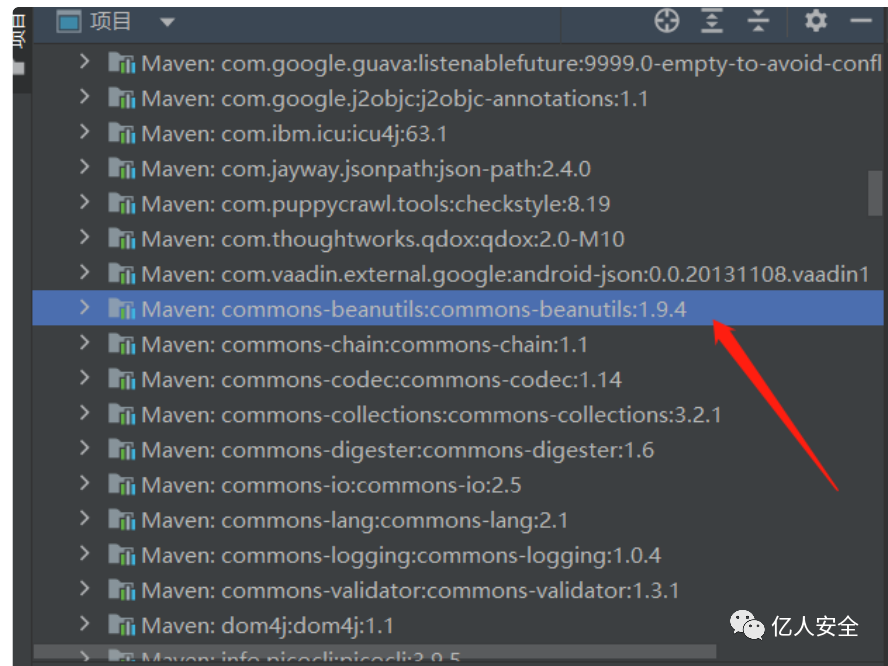Select Maven: commons-beanutils:commons-beanutils:1.9.4 row
Screen dimensions: 888x666
point(458,309)
